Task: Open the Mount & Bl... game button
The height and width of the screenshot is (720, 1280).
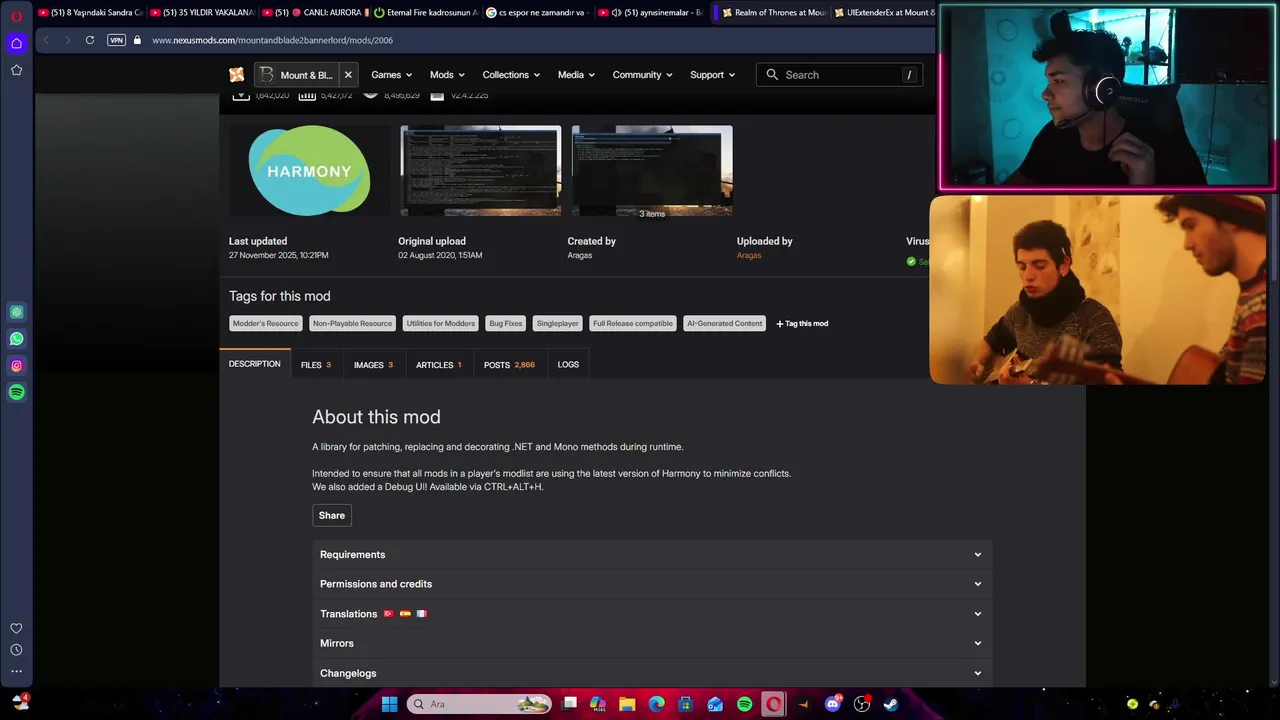Action: [297, 75]
